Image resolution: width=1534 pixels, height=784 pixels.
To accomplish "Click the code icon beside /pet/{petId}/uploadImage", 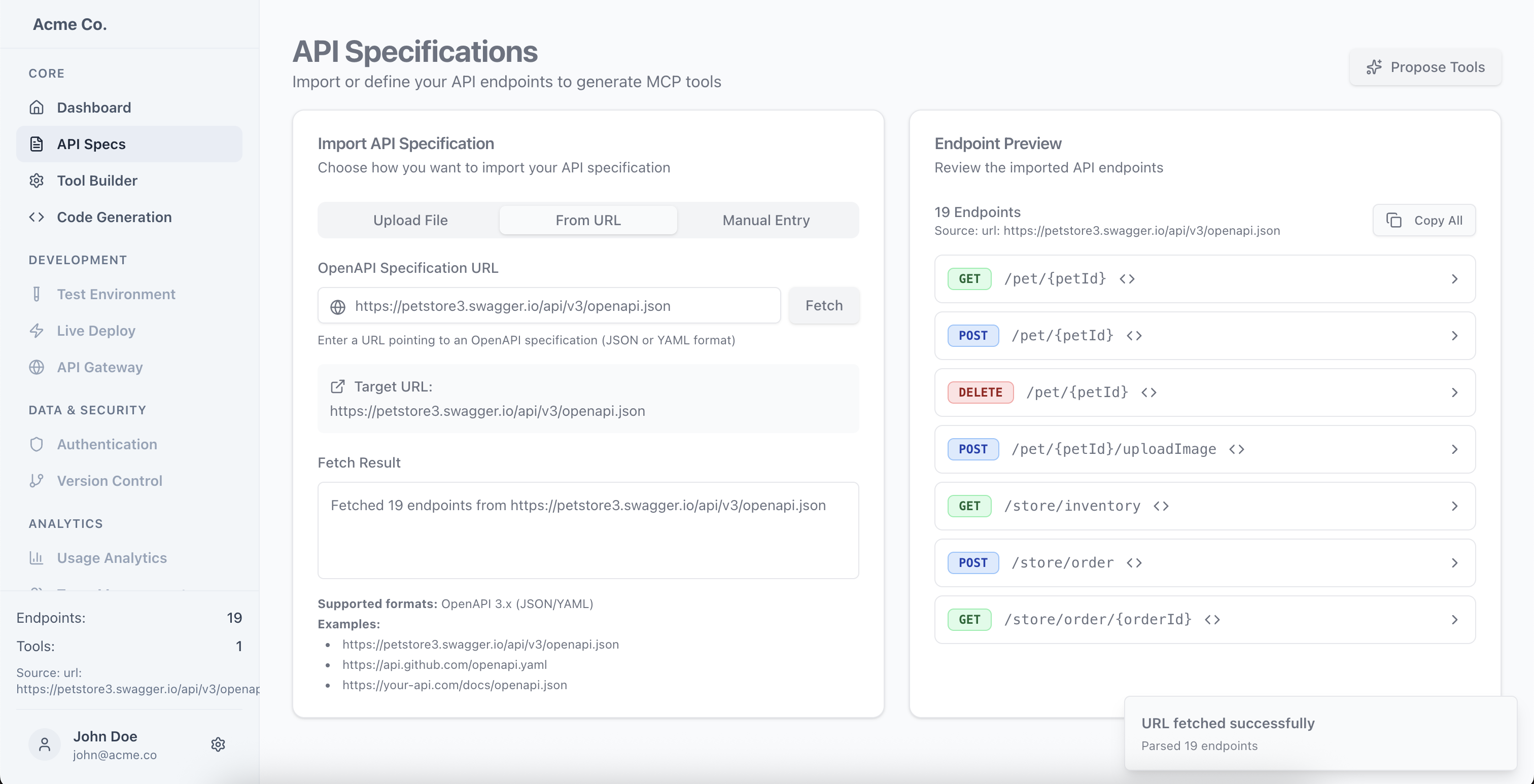I will pos(1236,449).
